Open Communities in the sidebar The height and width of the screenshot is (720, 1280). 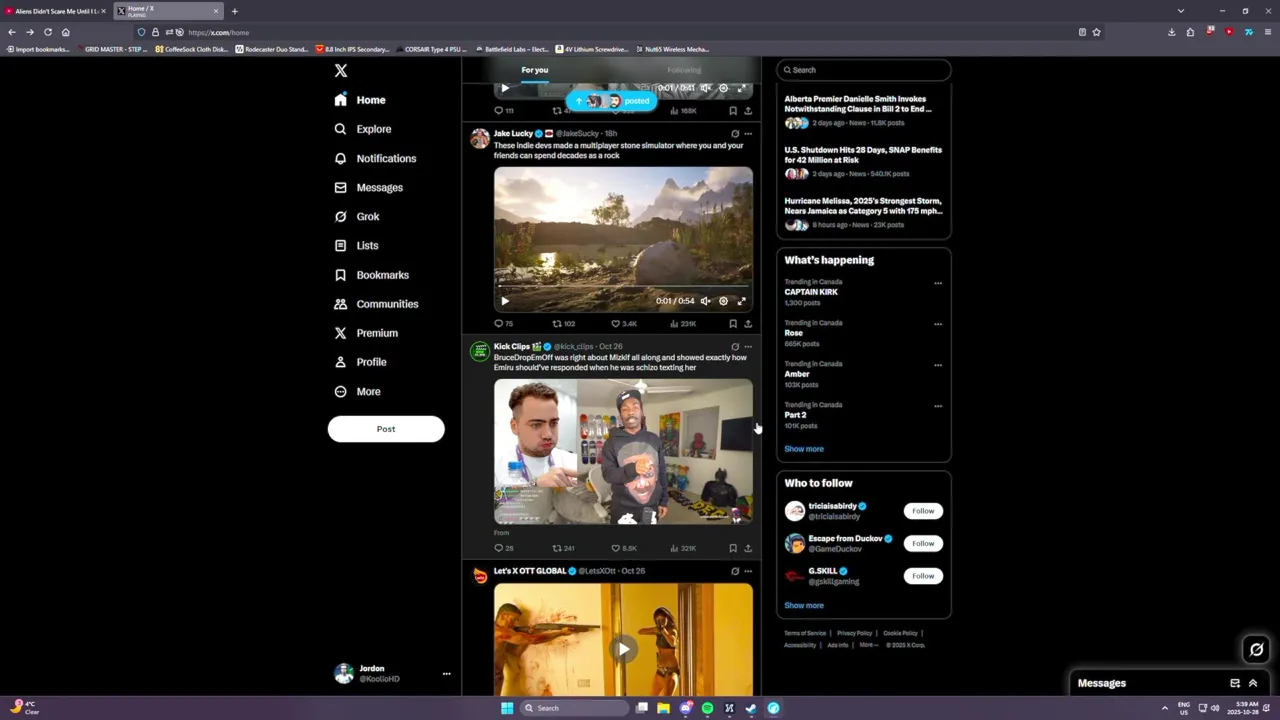coord(376,304)
